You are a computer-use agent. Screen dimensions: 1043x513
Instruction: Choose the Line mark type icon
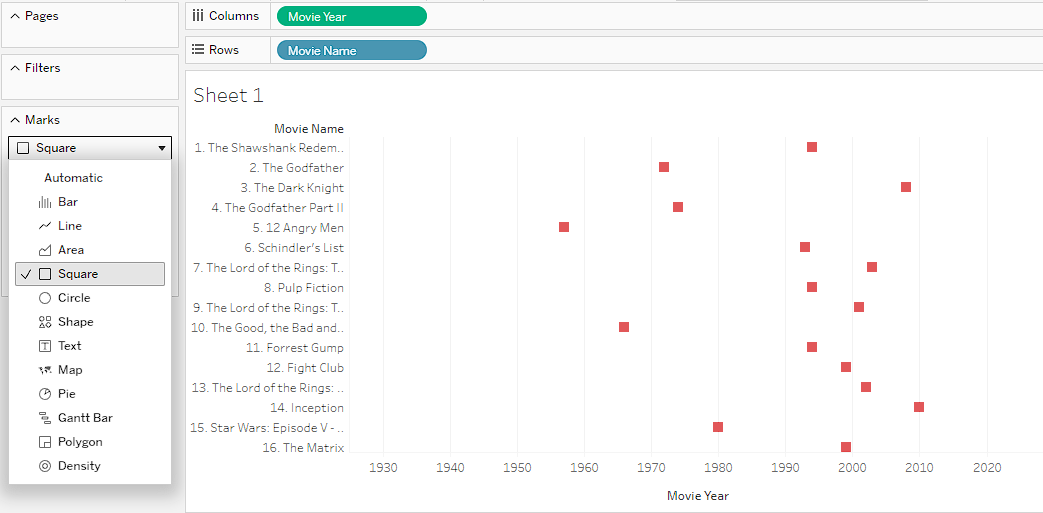pos(45,226)
